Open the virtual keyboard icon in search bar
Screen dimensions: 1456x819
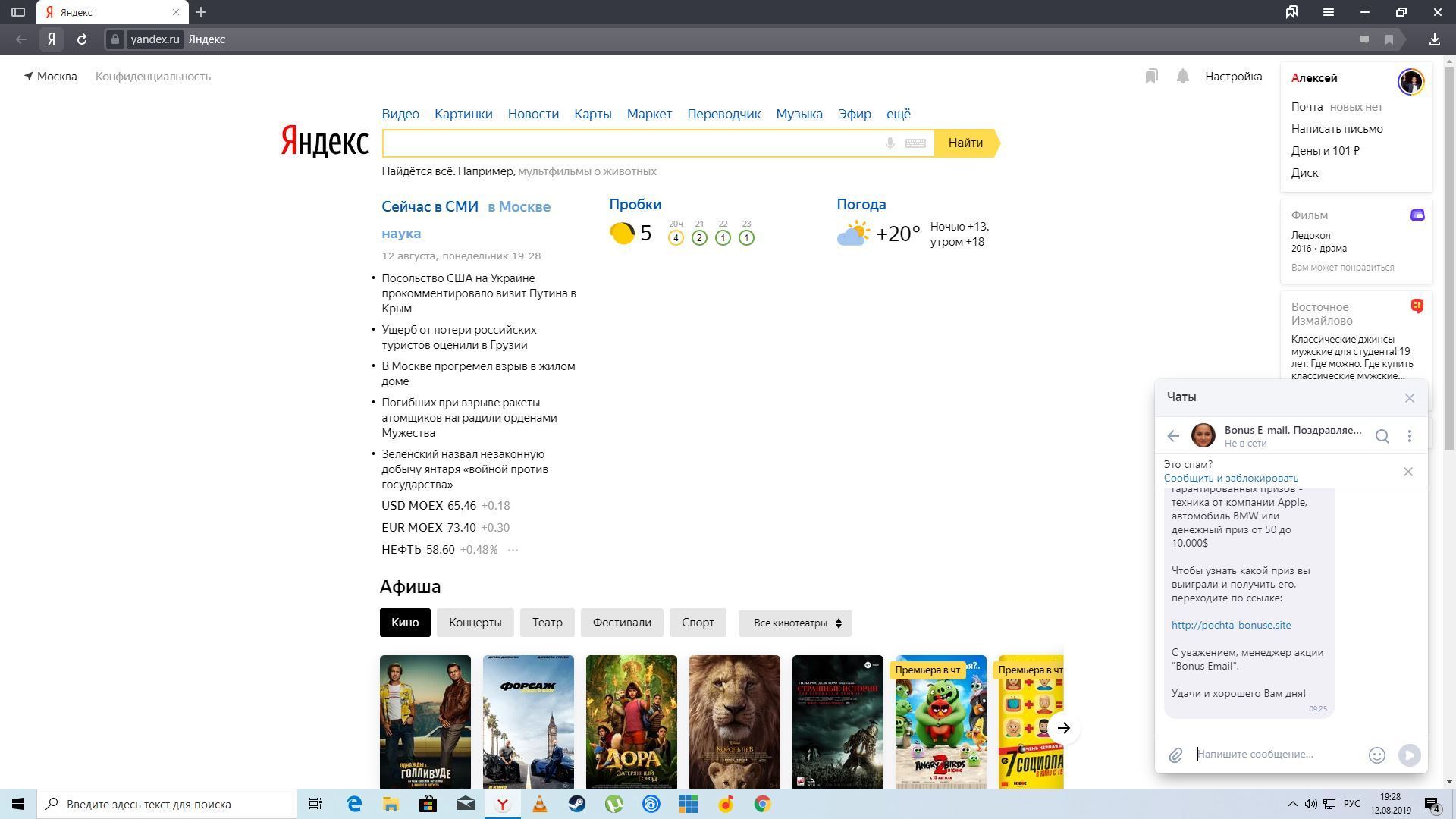pos(915,143)
